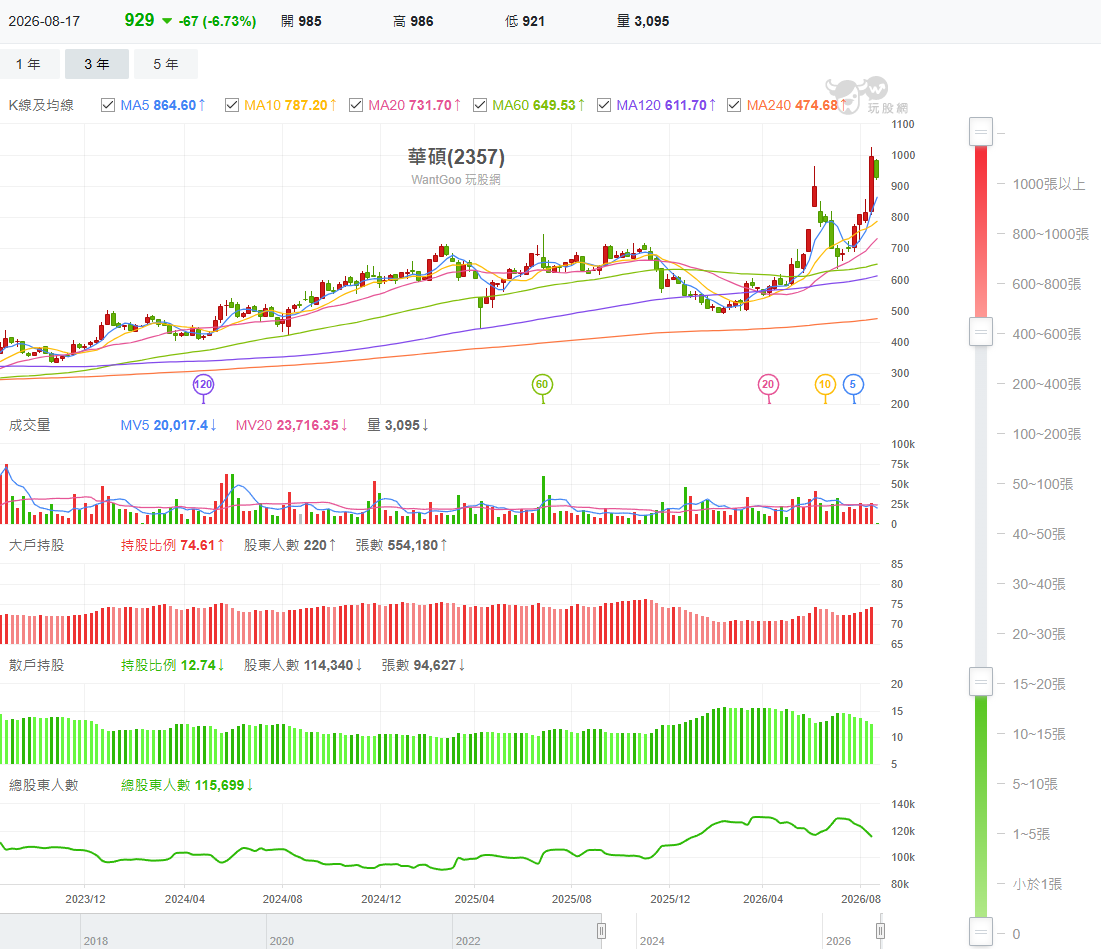Click the date 2026-08-17 in header
This screenshot has height=950, width=1103.
point(44,21)
